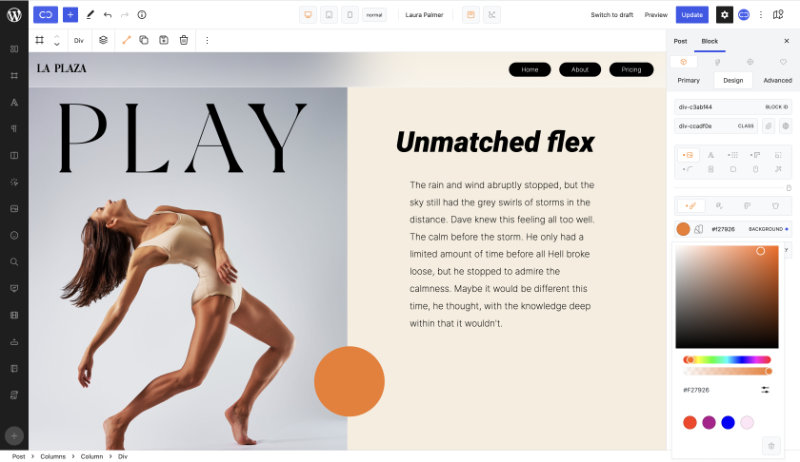800x462 pixels.
Task: Click Switch to draft
Action: point(612,15)
